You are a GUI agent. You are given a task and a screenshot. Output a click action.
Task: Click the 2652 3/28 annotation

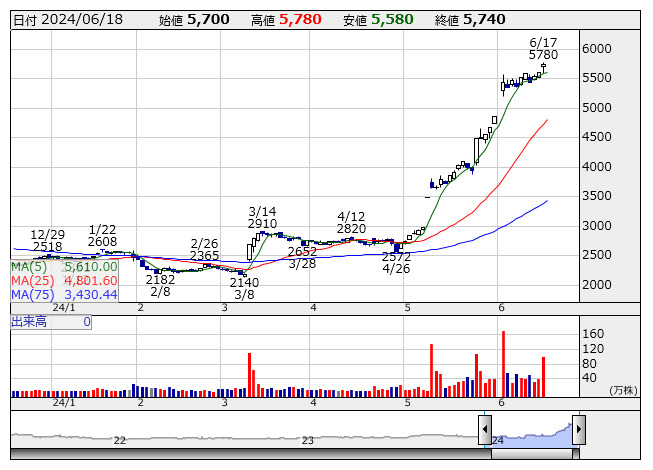pyautogui.click(x=302, y=258)
